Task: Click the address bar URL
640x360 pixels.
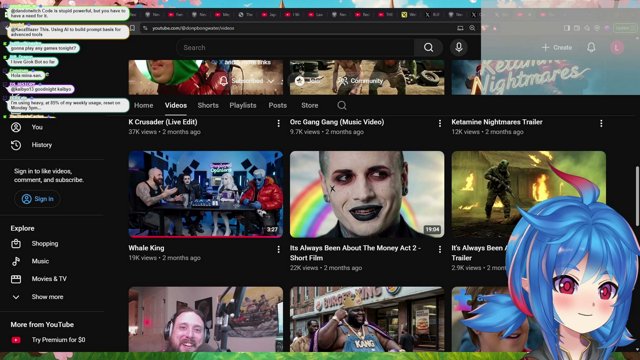Action: 193,28
